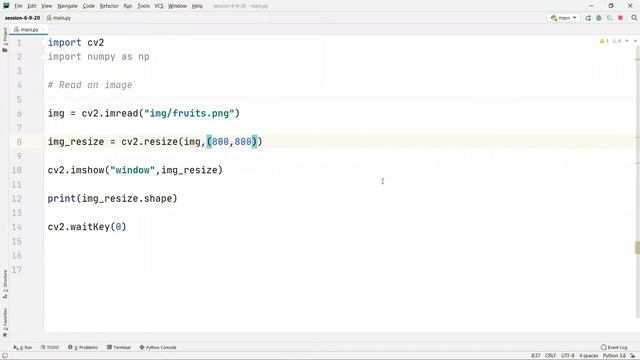Open the TODO tool window

click(x=50, y=347)
